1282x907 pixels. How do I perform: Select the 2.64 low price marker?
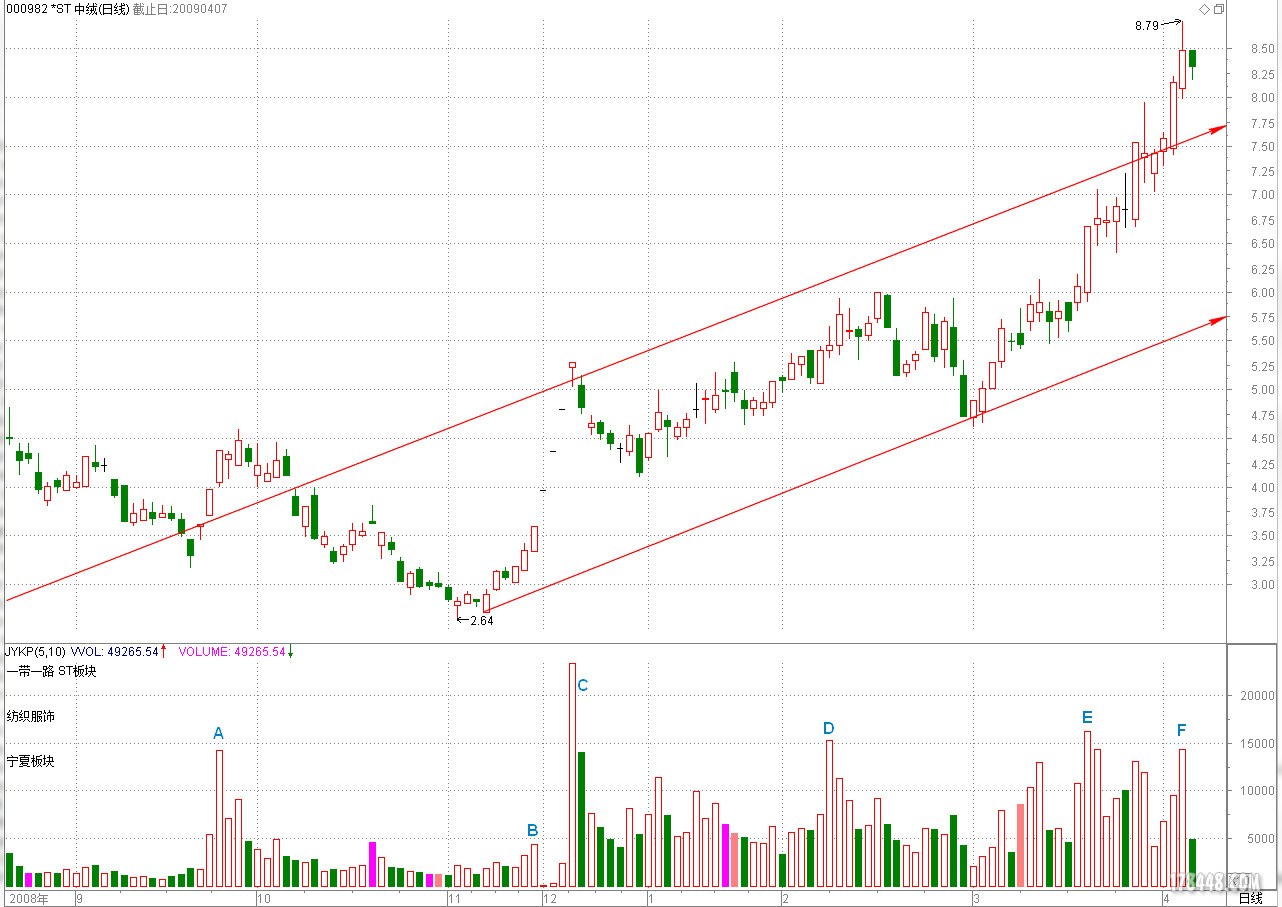[482, 621]
